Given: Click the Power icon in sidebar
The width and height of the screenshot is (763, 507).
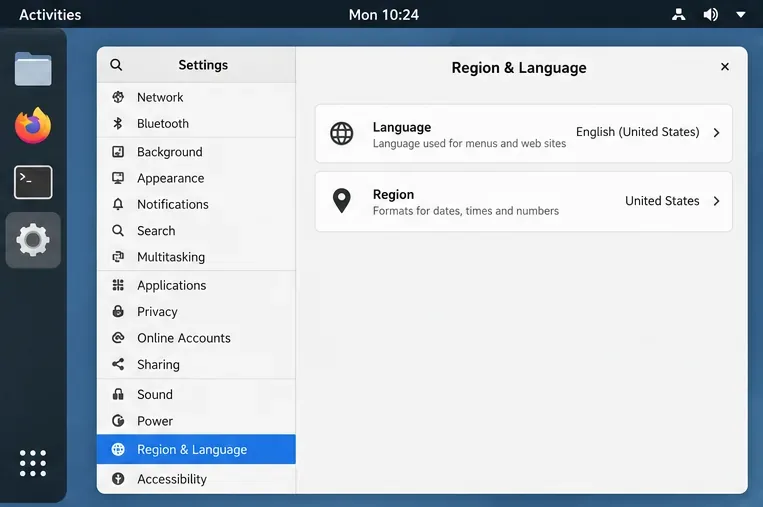Looking at the screenshot, I should 118,420.
